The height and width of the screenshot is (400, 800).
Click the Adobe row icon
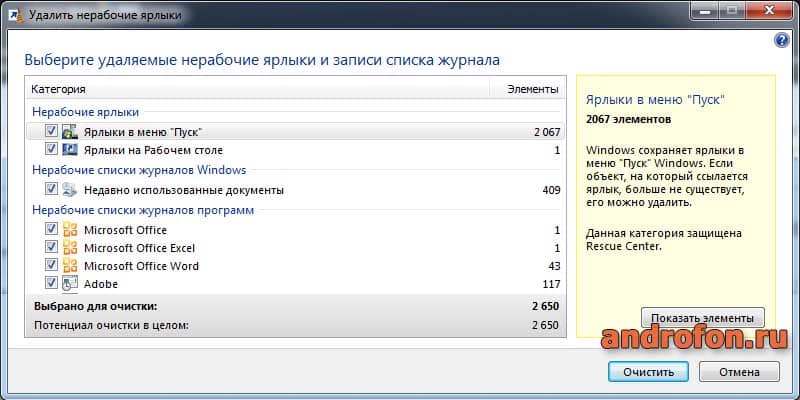69,284
